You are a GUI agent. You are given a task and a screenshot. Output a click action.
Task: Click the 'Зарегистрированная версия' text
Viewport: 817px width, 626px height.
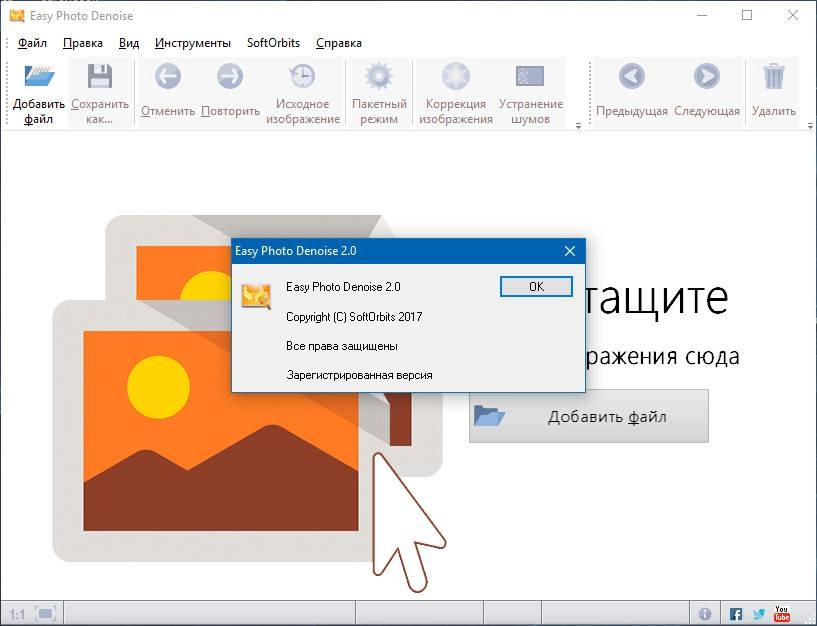click(360, 375)
